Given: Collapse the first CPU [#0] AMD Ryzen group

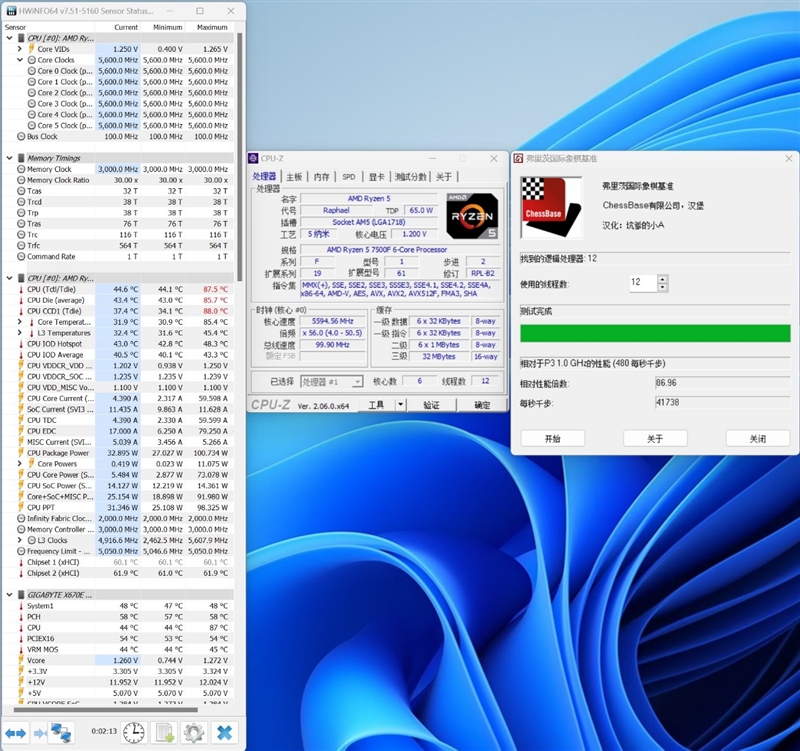Looking at the screenshot, I should pyautogui.click(x=9, y=38).
